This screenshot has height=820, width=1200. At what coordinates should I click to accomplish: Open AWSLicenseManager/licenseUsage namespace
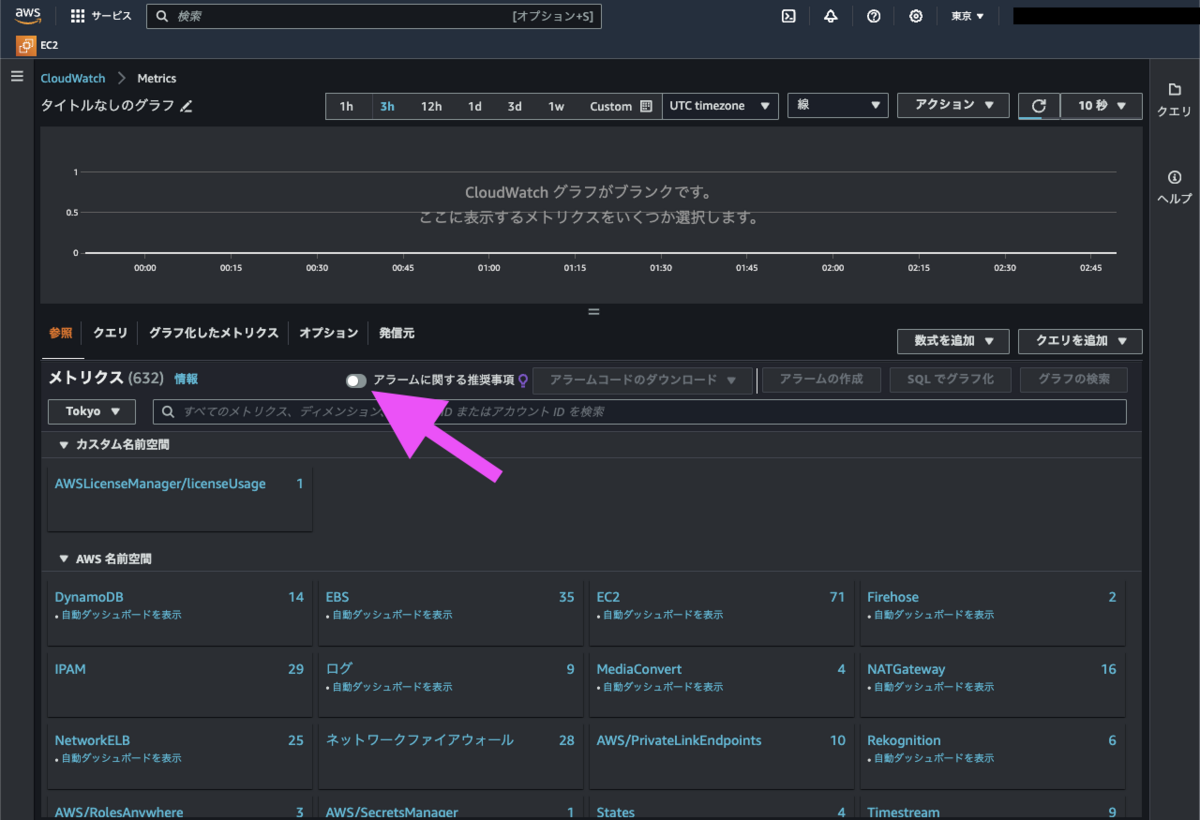(x=160, y=484)
